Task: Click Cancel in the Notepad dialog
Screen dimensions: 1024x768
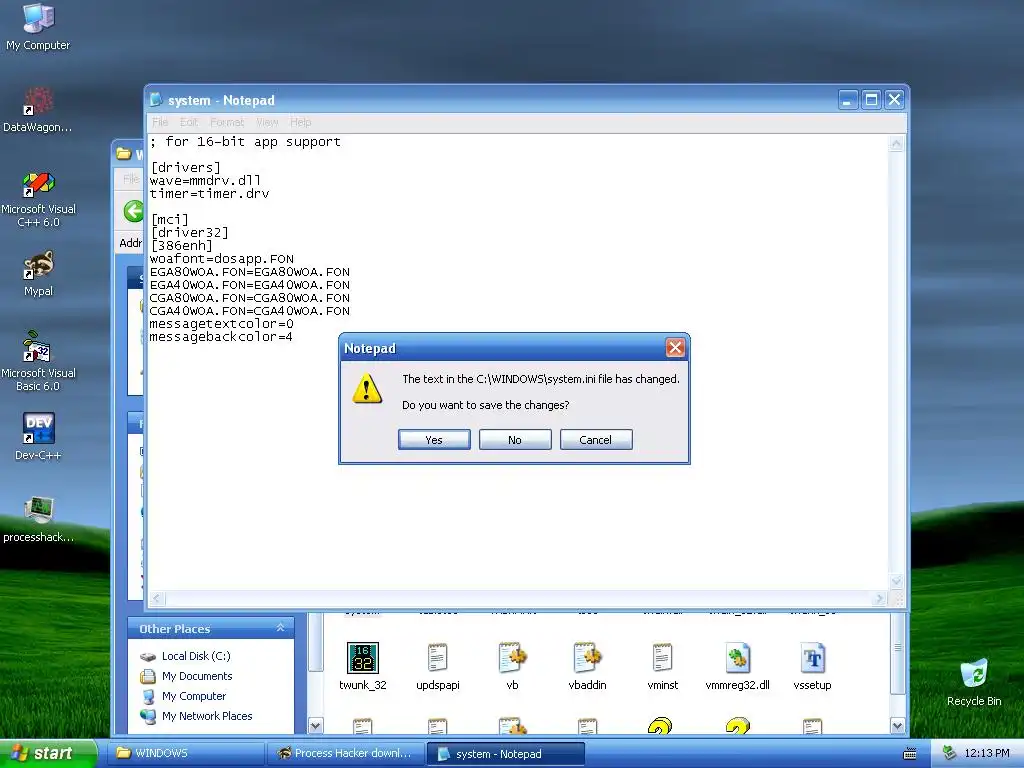Action: point(596,440)
